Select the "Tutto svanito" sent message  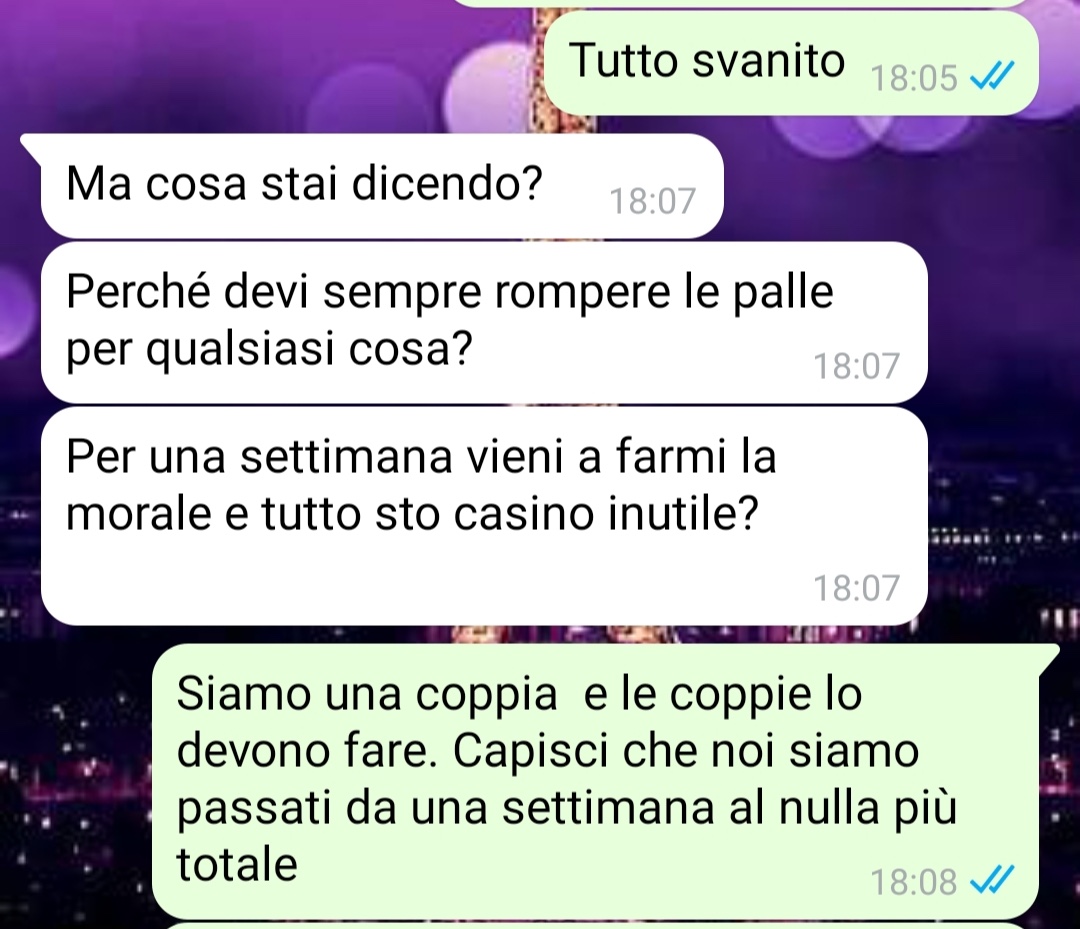coord(791,63)
